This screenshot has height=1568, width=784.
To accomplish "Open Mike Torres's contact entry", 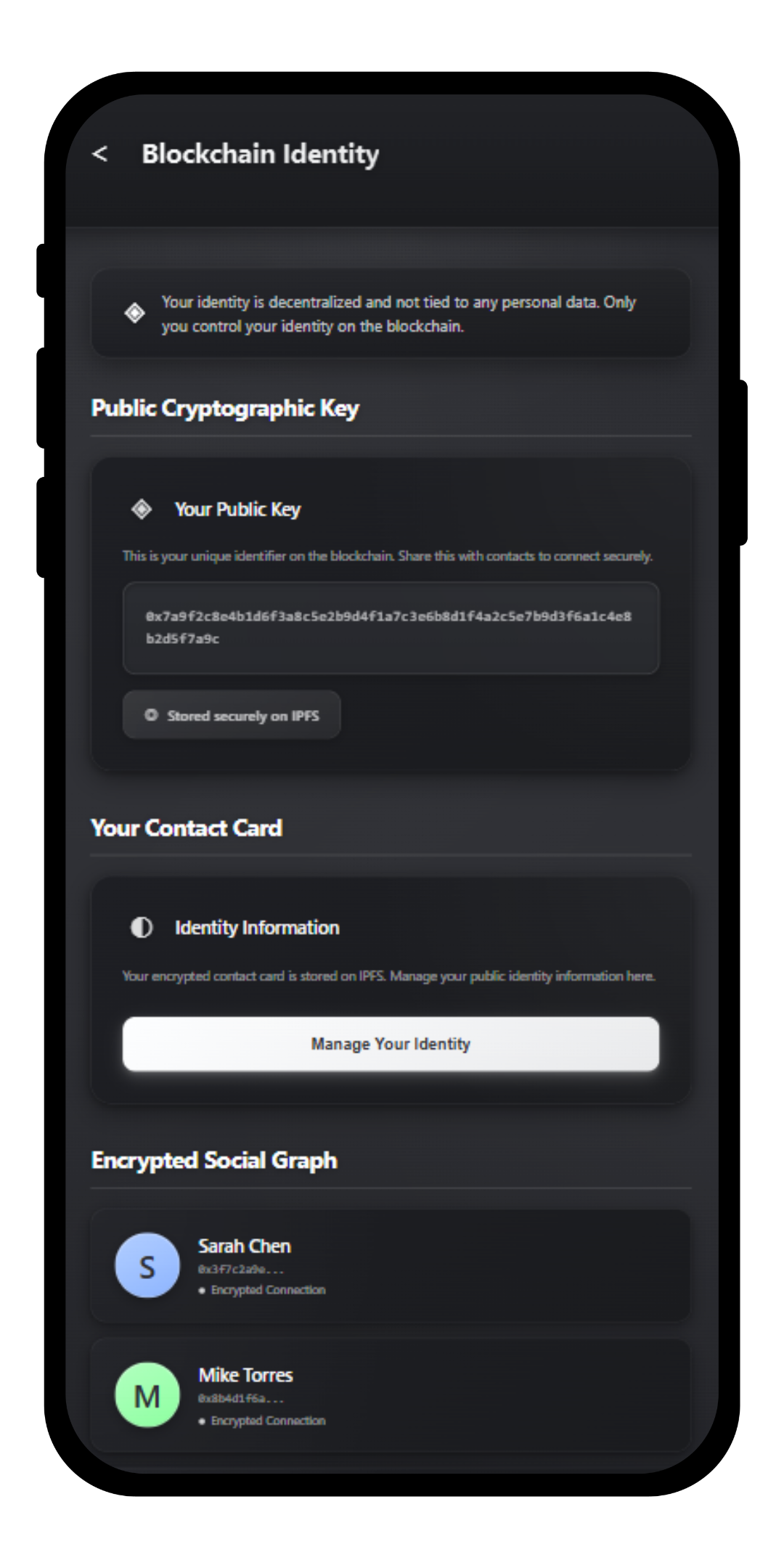I will click(x=391, y=1395).
